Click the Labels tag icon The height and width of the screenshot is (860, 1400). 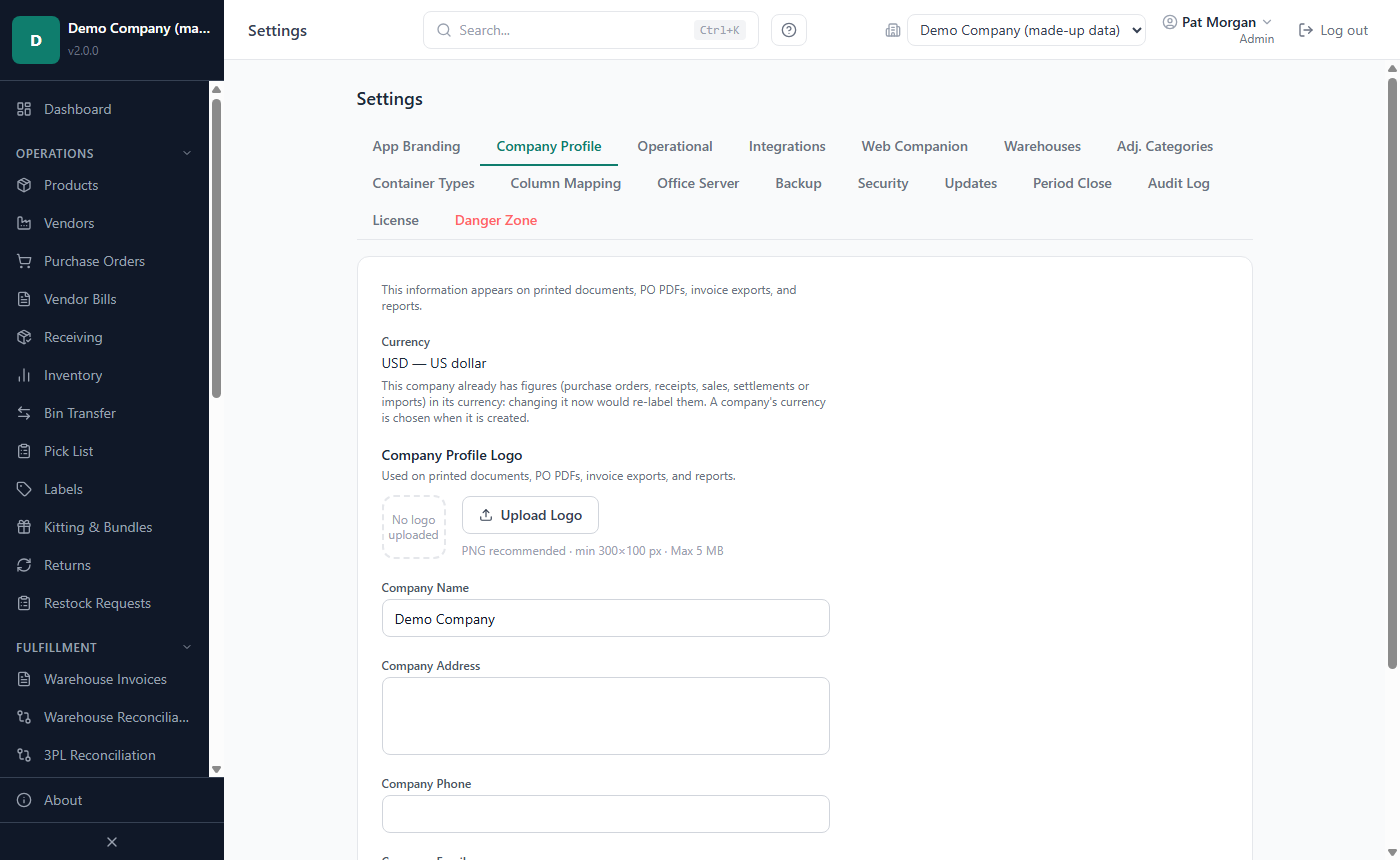pos(24,489)
